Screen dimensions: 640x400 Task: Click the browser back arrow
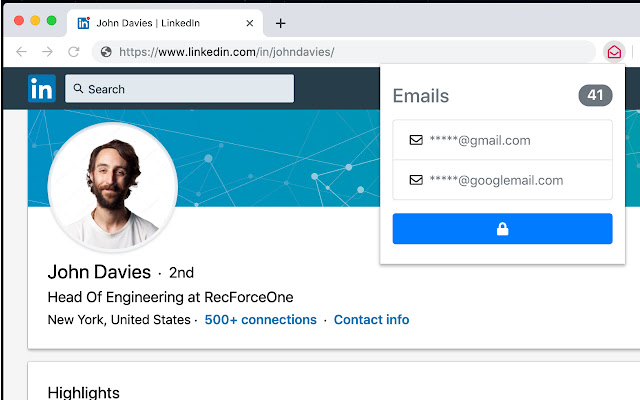click(x=21, y=52)
